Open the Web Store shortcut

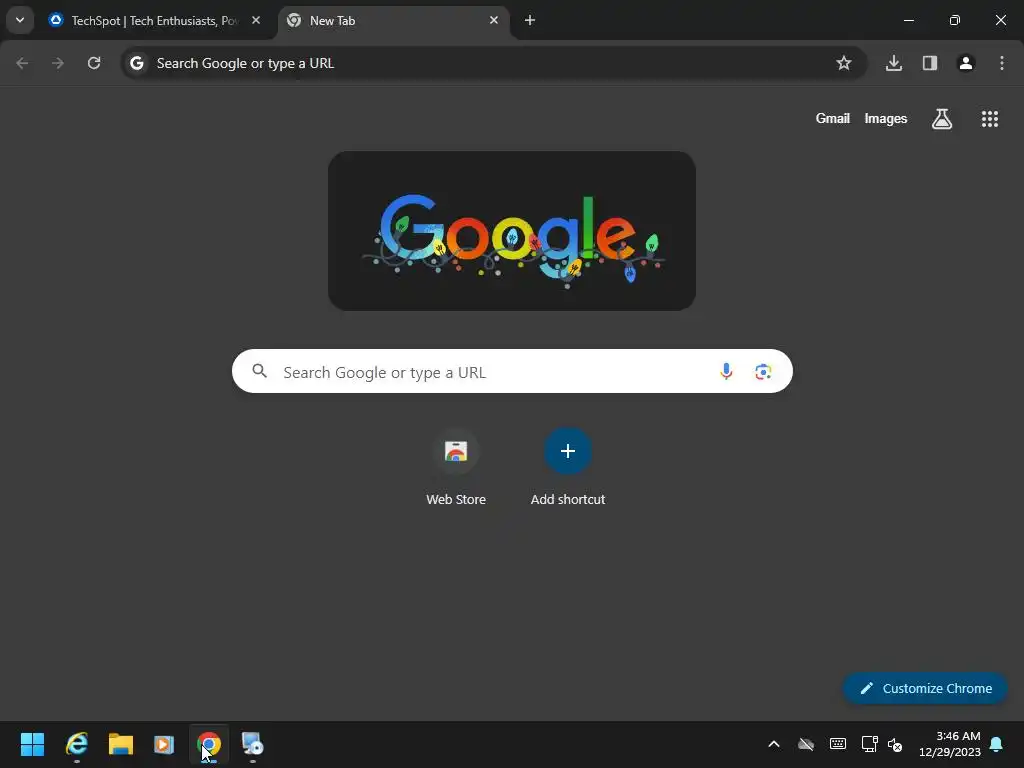(x=456, y=468)
